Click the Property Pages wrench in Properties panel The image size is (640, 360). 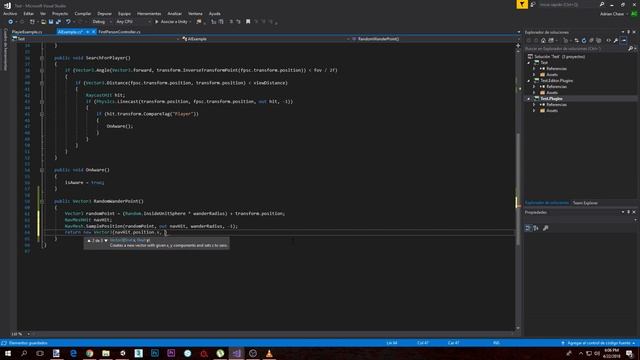pyautogui.click(x=546, y=228)
